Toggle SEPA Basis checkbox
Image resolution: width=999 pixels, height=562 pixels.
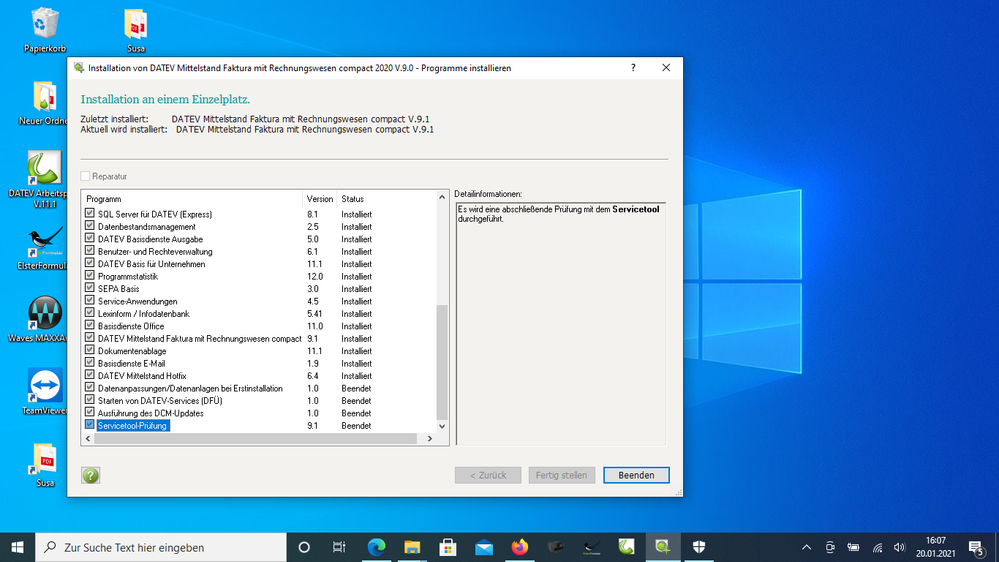click(x=89, y=288)
